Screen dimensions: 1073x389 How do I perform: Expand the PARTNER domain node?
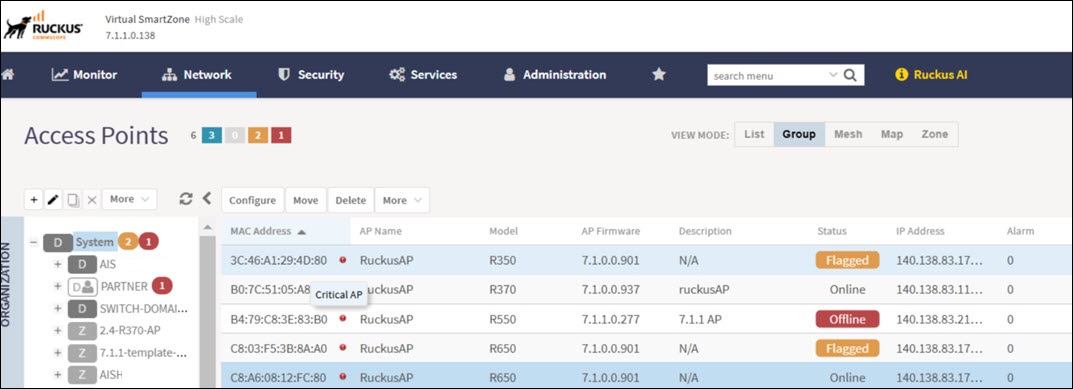point(57,286)
